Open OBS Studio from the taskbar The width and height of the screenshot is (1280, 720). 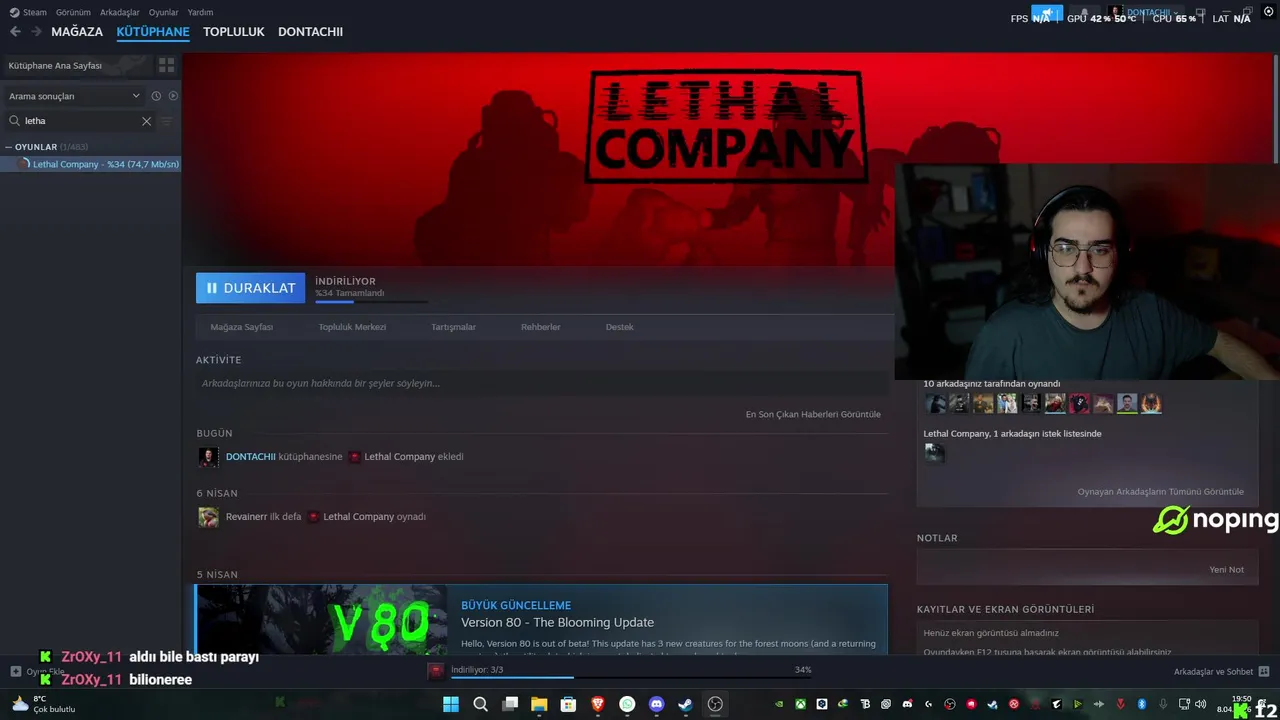715,704
